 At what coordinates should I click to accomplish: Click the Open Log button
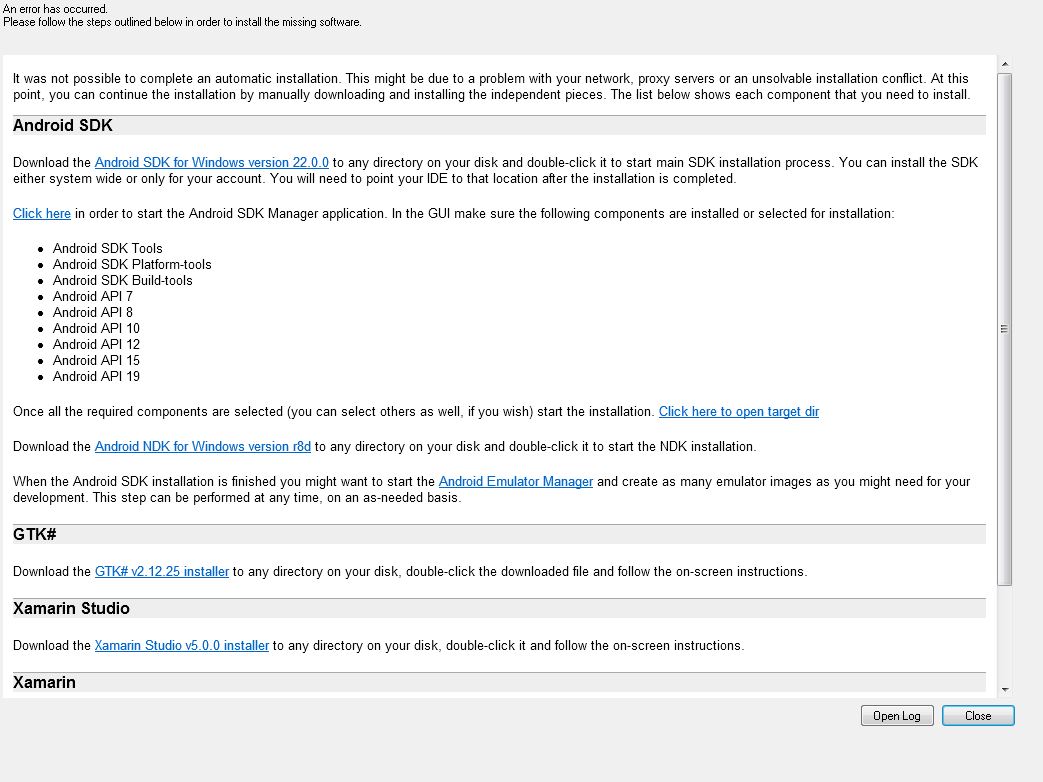[x=897, y=716]
